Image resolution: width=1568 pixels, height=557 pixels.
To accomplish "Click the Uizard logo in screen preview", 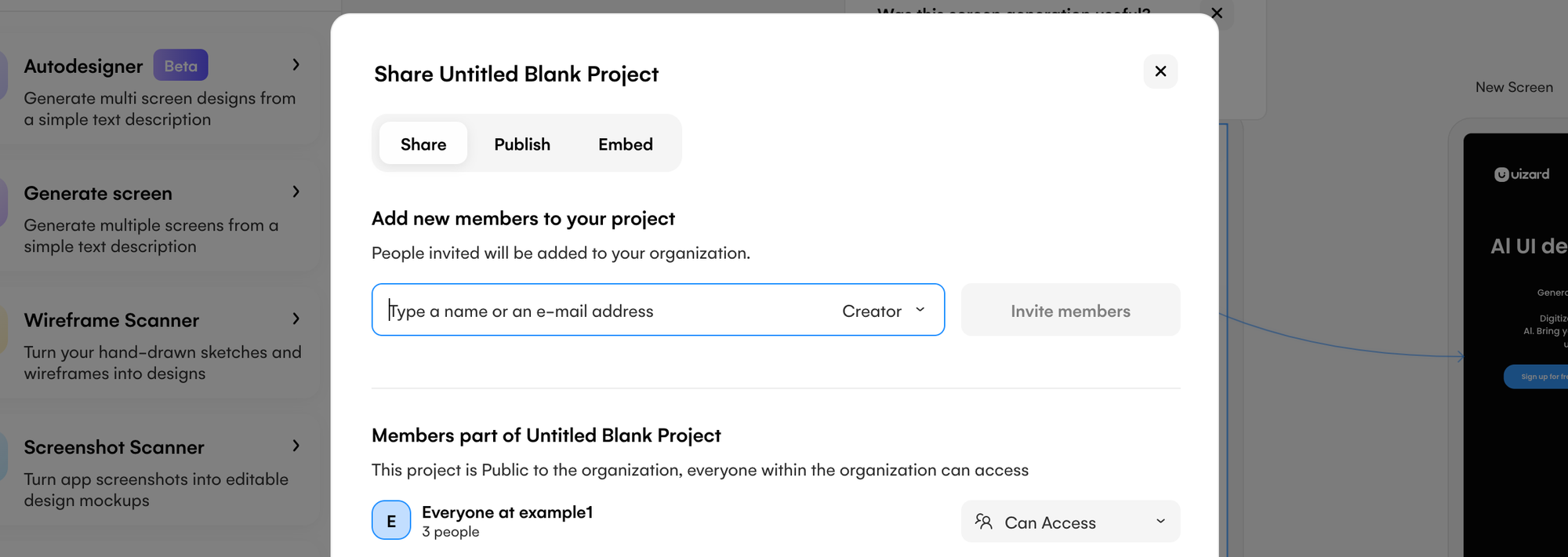I will (x=1521, y=174).
